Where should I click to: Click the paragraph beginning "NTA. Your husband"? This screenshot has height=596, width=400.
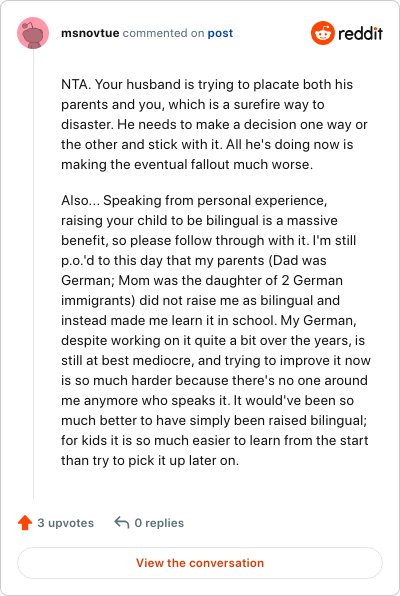point(214,124)
